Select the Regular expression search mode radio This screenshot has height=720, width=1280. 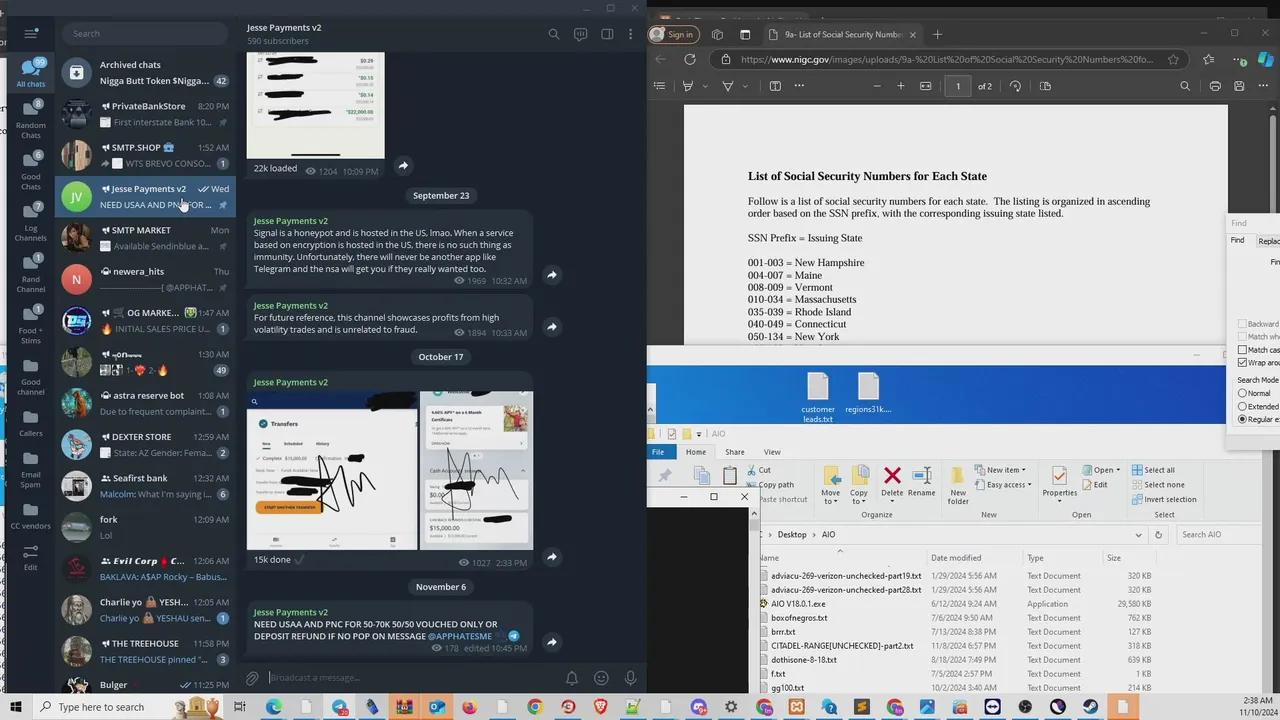1242,420
